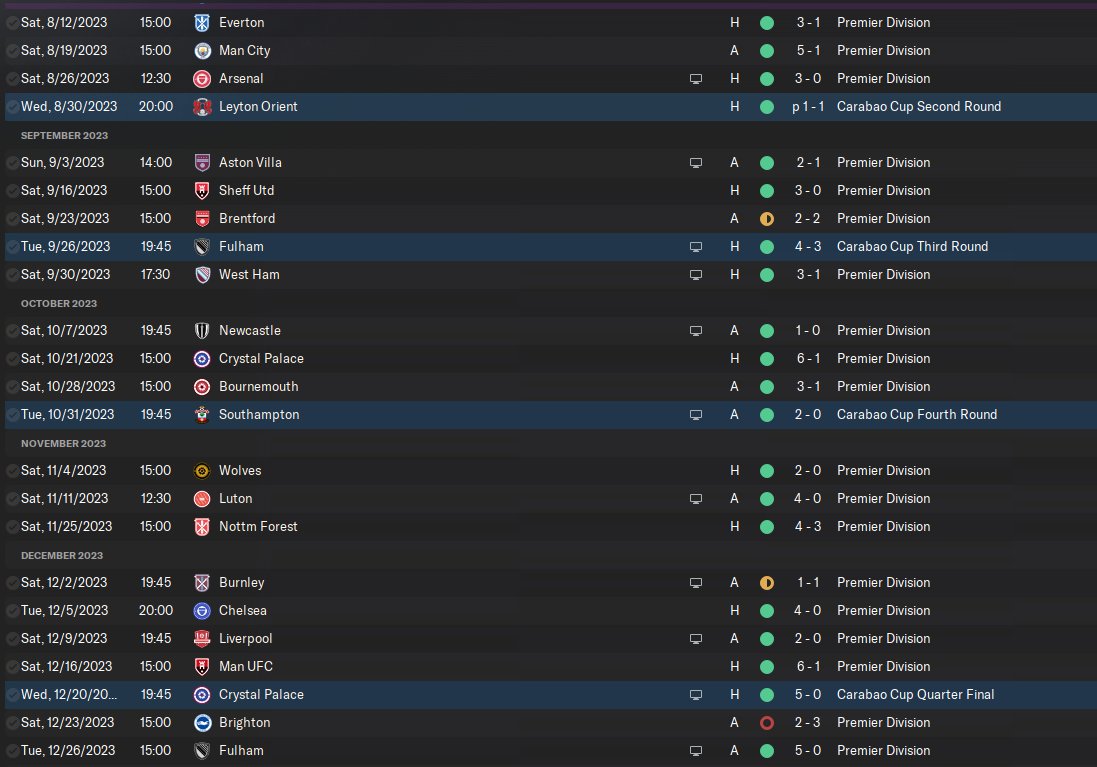Click the Everton club badge
Image resolution: width=1097 pixels, height=767 pixels.
[202, 23]
